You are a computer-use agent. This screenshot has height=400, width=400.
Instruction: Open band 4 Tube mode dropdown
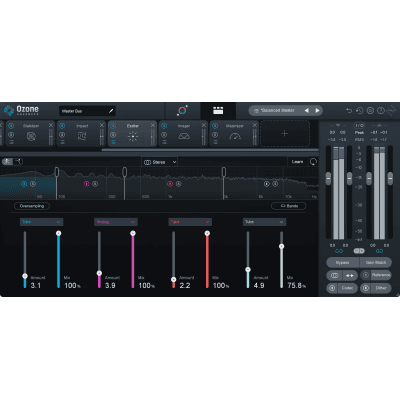click(x=264, y=222)
